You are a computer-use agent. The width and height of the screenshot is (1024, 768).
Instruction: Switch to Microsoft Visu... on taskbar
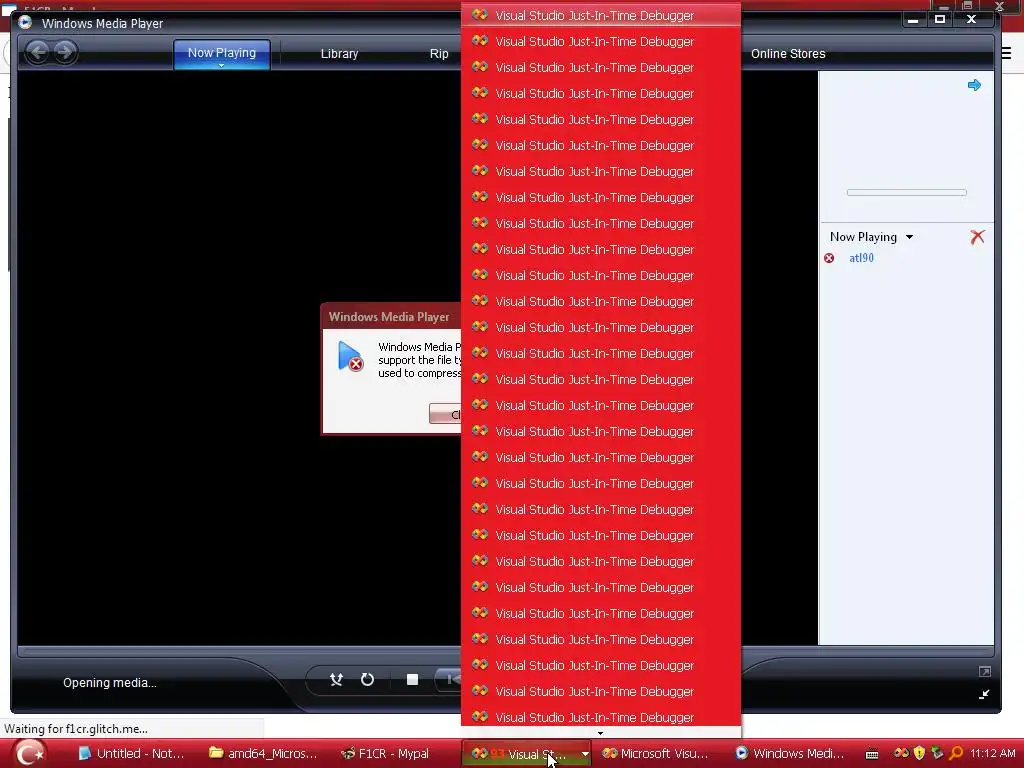656,754
